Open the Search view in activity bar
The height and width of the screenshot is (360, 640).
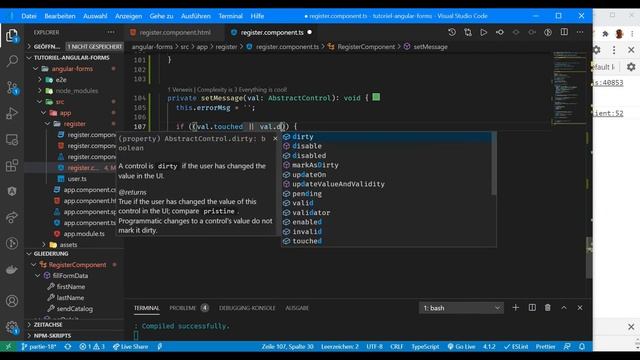(12, 61)
